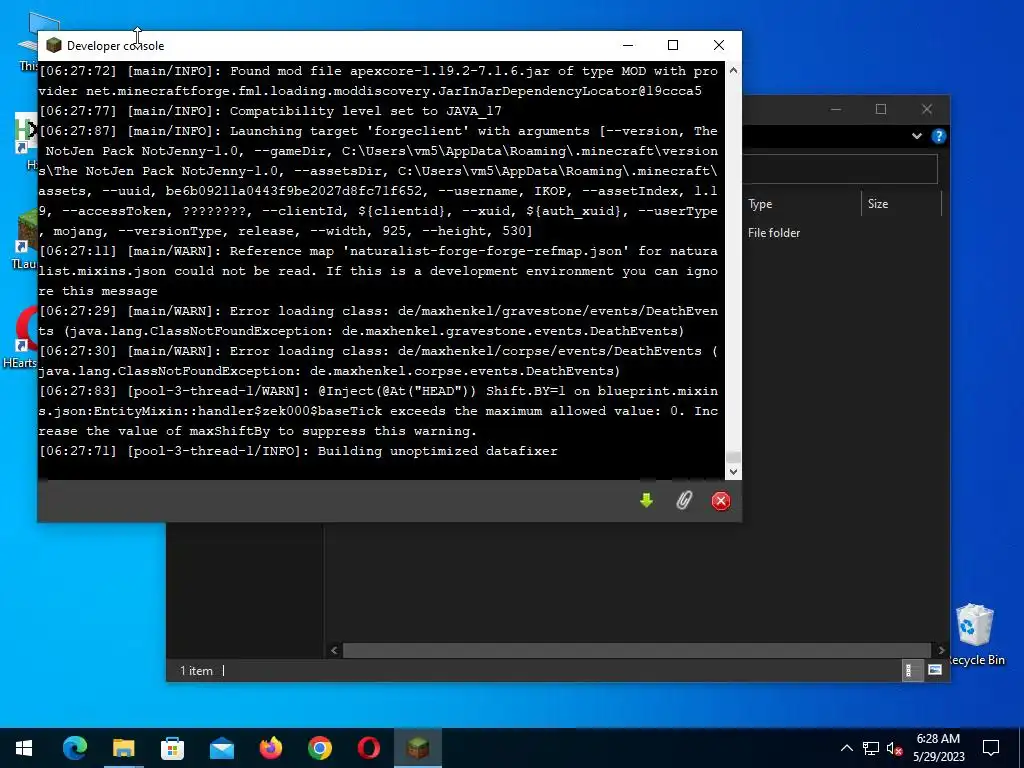Select the Recycle Bin desktop icon
This screenshot has width=1024, height=768.
tap(976, 633)
